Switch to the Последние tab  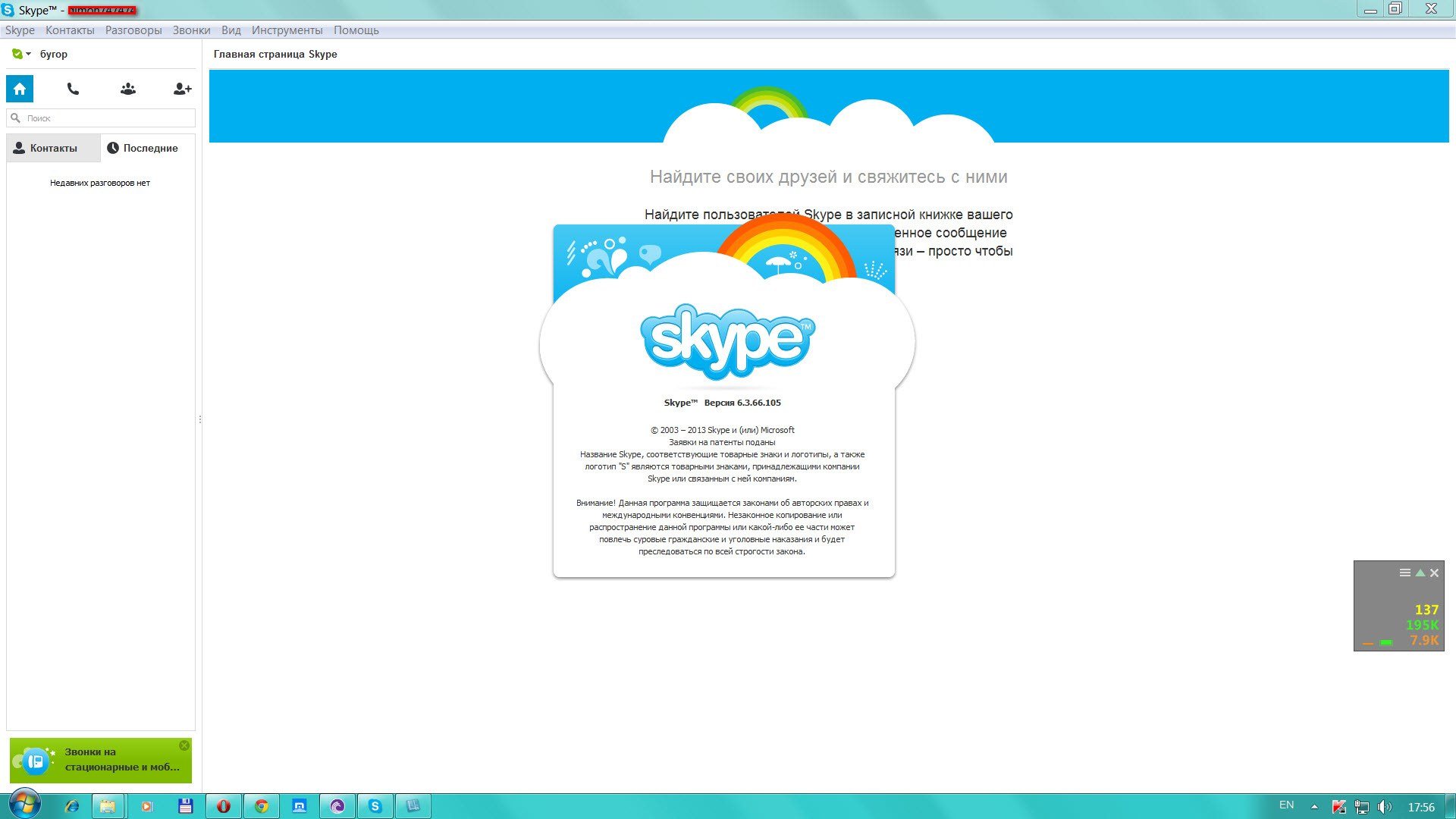147,148
